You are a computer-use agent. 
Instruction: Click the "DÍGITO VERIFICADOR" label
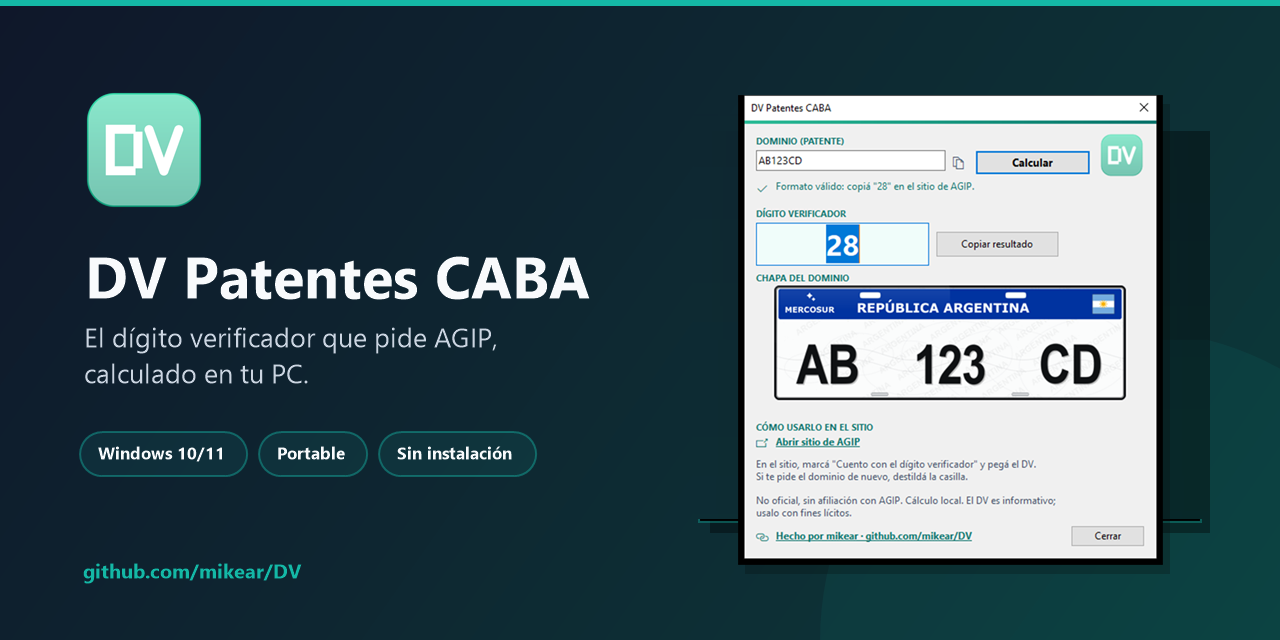point(801,214)
